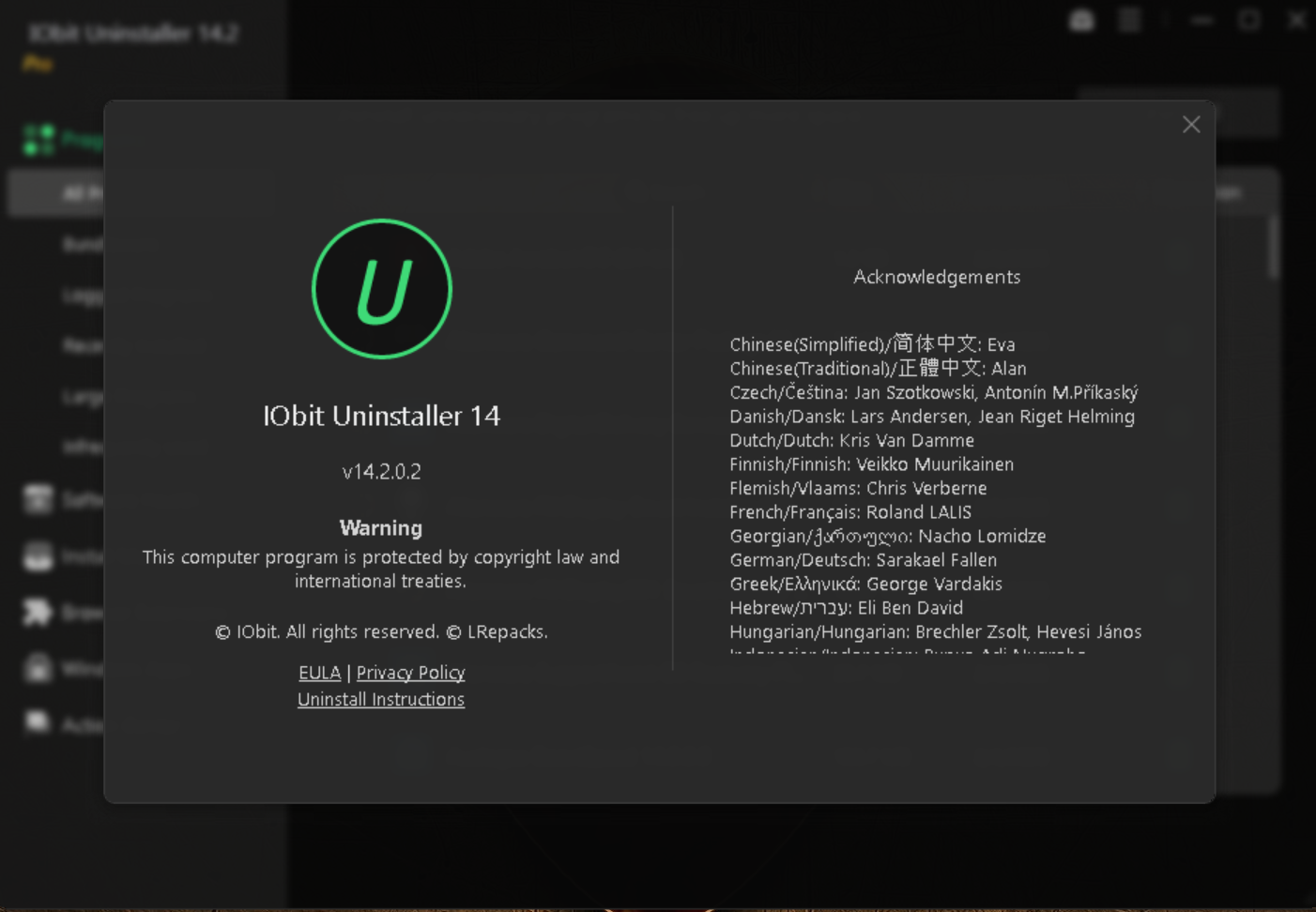This screenshot has width=1316, height=912.
Task: Click the Czech/Čeština translator line
Action: pos(934,392)
